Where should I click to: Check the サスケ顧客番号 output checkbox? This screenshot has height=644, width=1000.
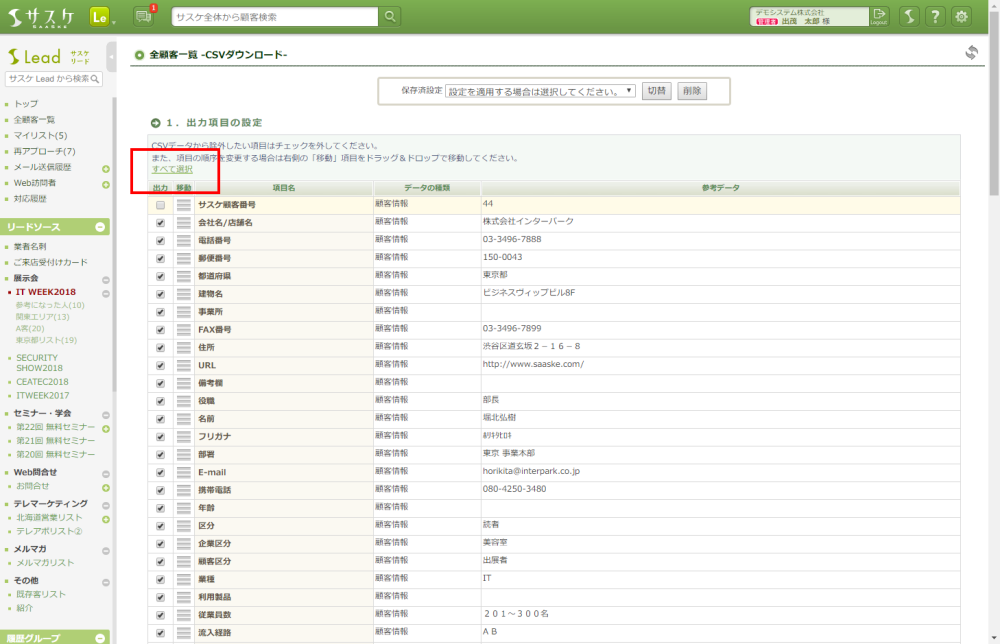(x=160, y=205)
